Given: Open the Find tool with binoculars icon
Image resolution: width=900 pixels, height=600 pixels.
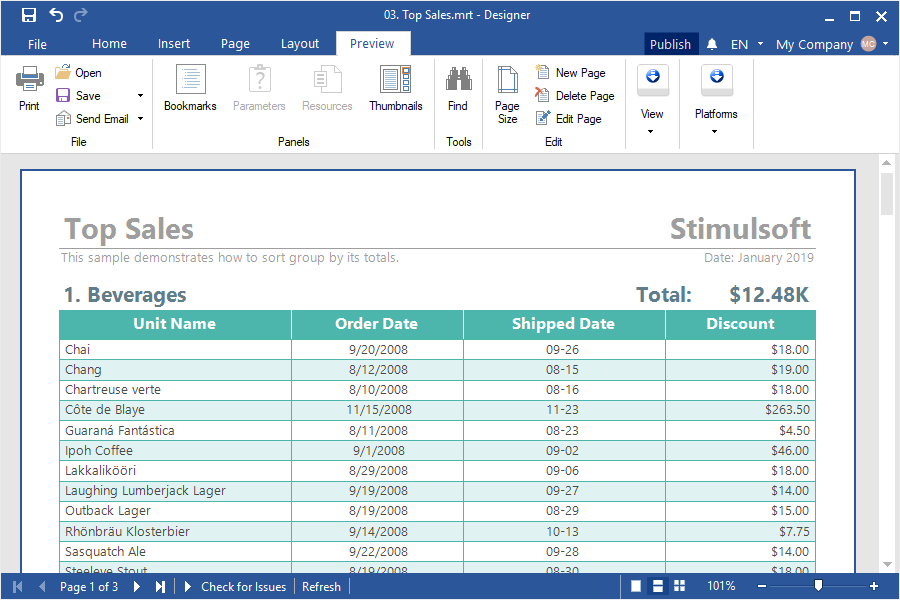Looking at the screenshot, I should [x=458, y=88].
